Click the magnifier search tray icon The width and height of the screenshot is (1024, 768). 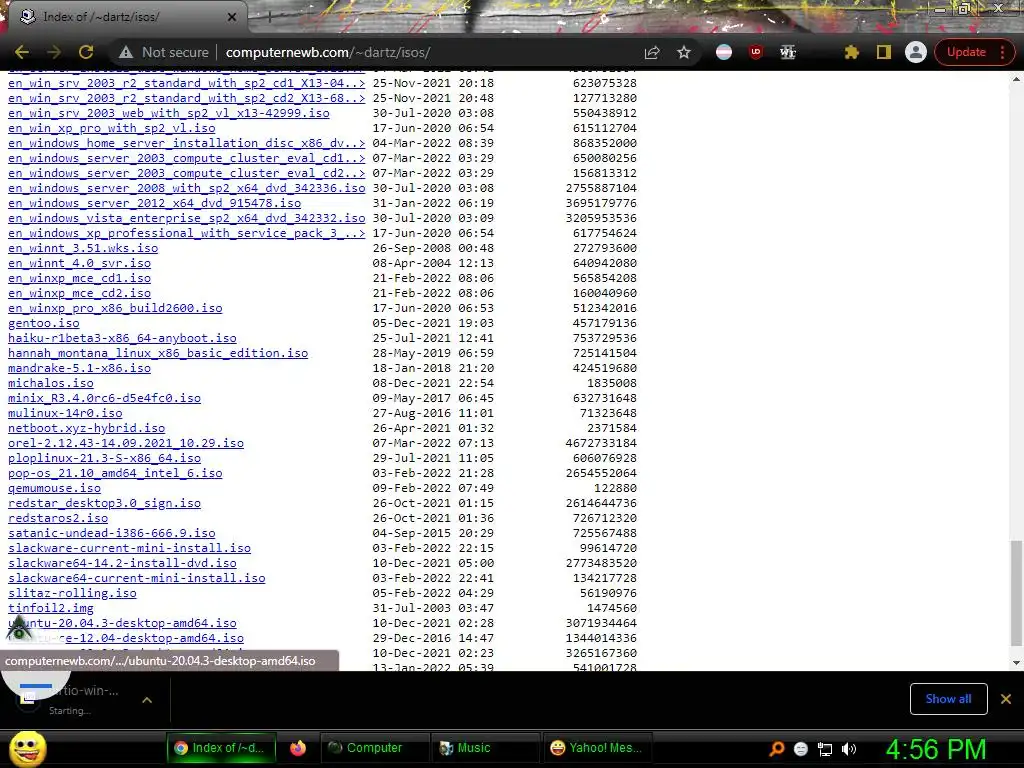coord(776,749)
